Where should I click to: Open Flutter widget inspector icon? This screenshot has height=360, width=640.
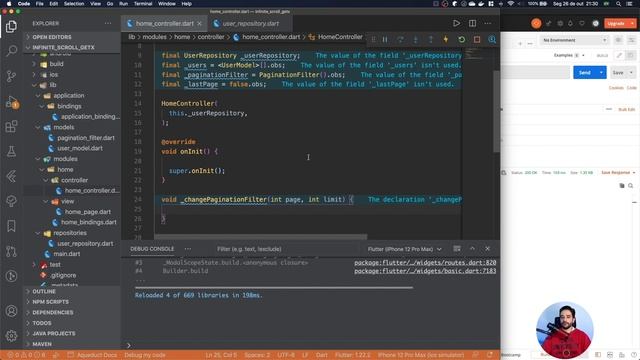coord(492,40)
